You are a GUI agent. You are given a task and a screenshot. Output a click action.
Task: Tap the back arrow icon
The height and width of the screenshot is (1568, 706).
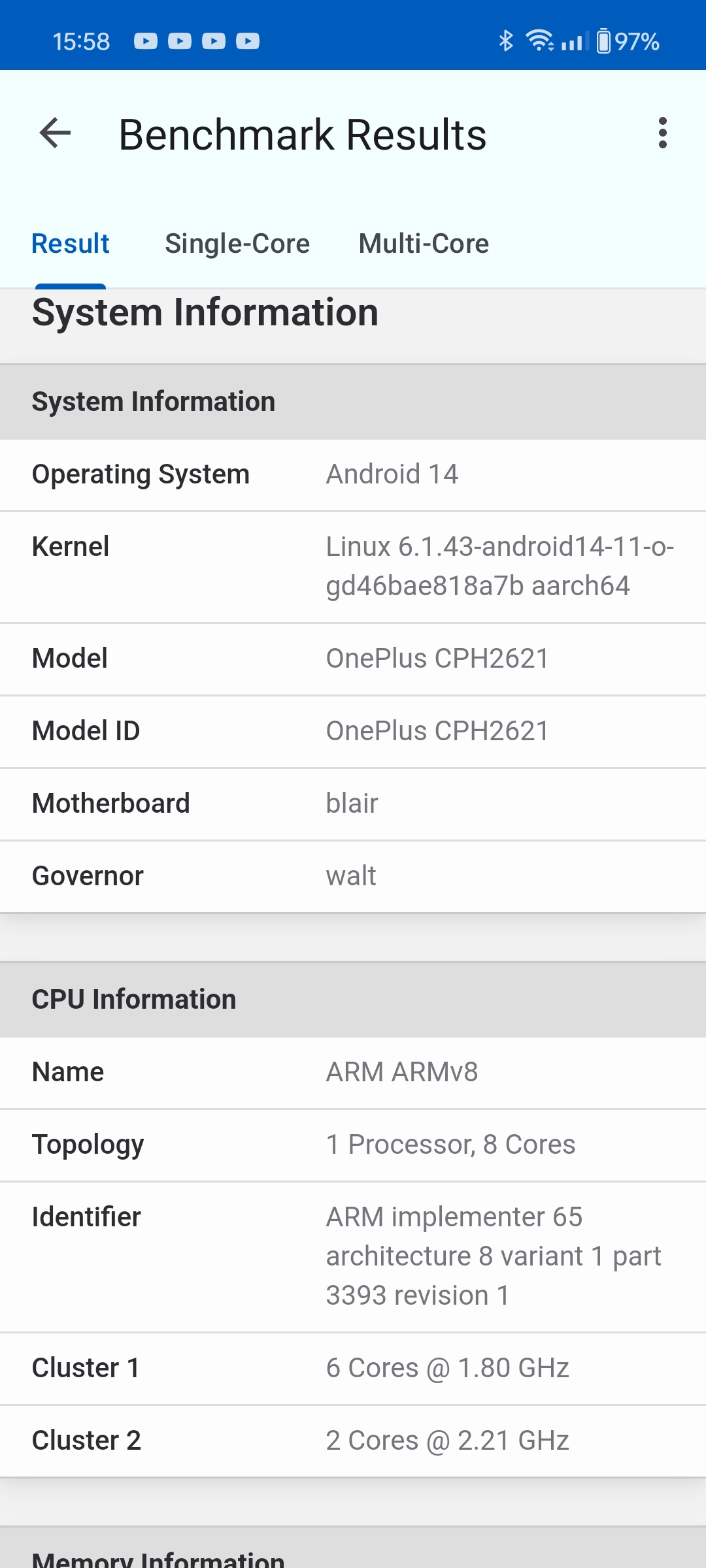(55, 133)
